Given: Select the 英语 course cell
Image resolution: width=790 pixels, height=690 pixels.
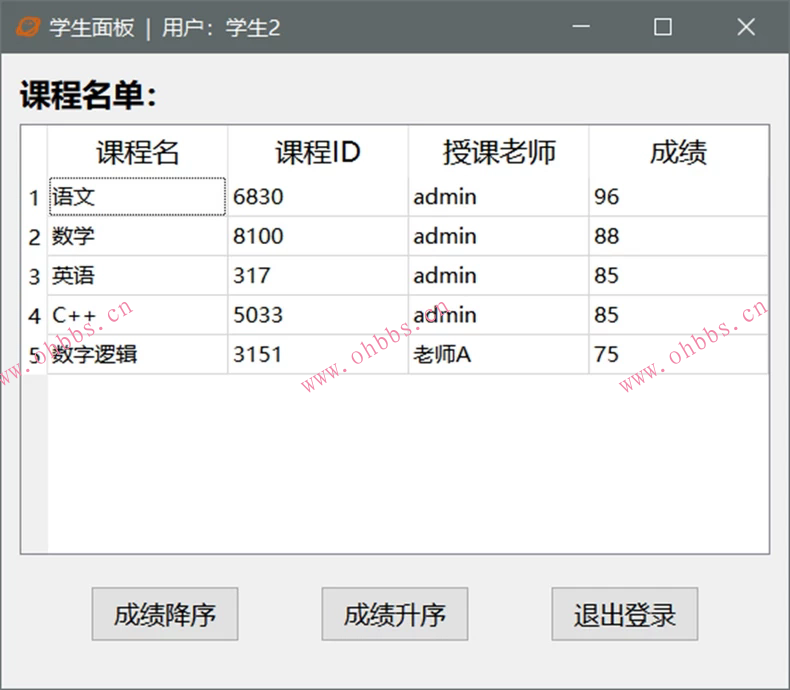Looking at the screenshot, I should (x=138, y=276).
